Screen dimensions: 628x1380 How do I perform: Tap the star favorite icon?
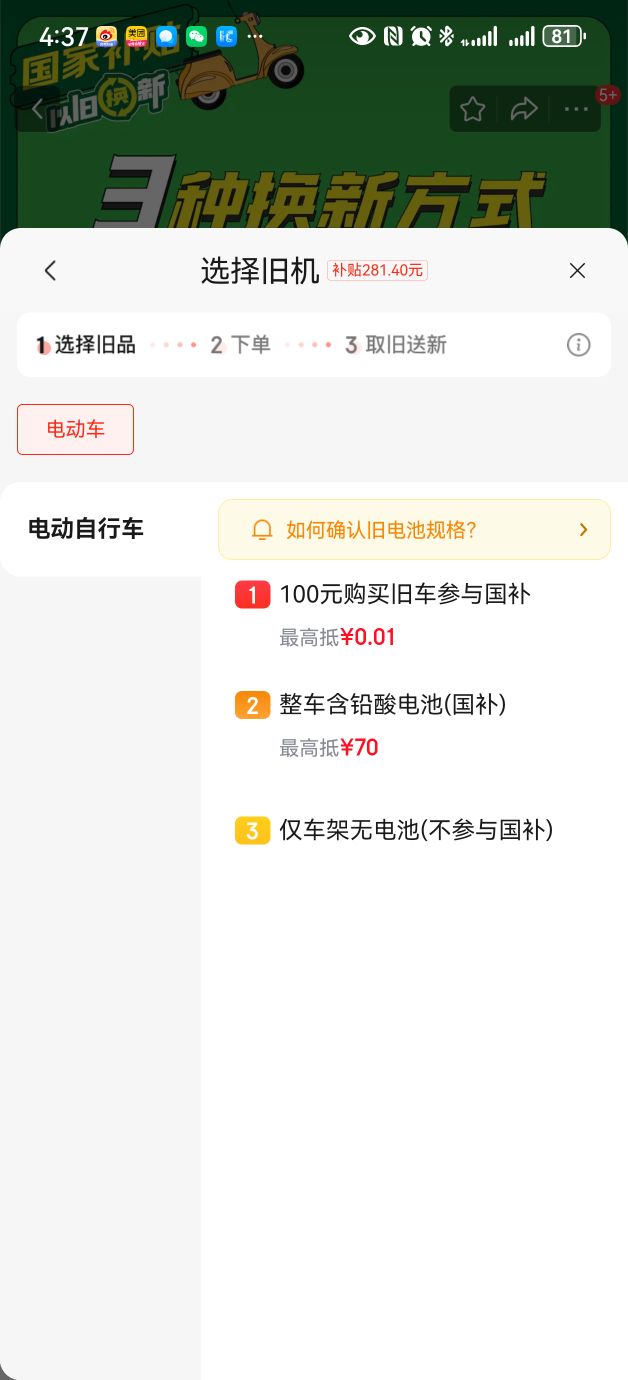473,109
